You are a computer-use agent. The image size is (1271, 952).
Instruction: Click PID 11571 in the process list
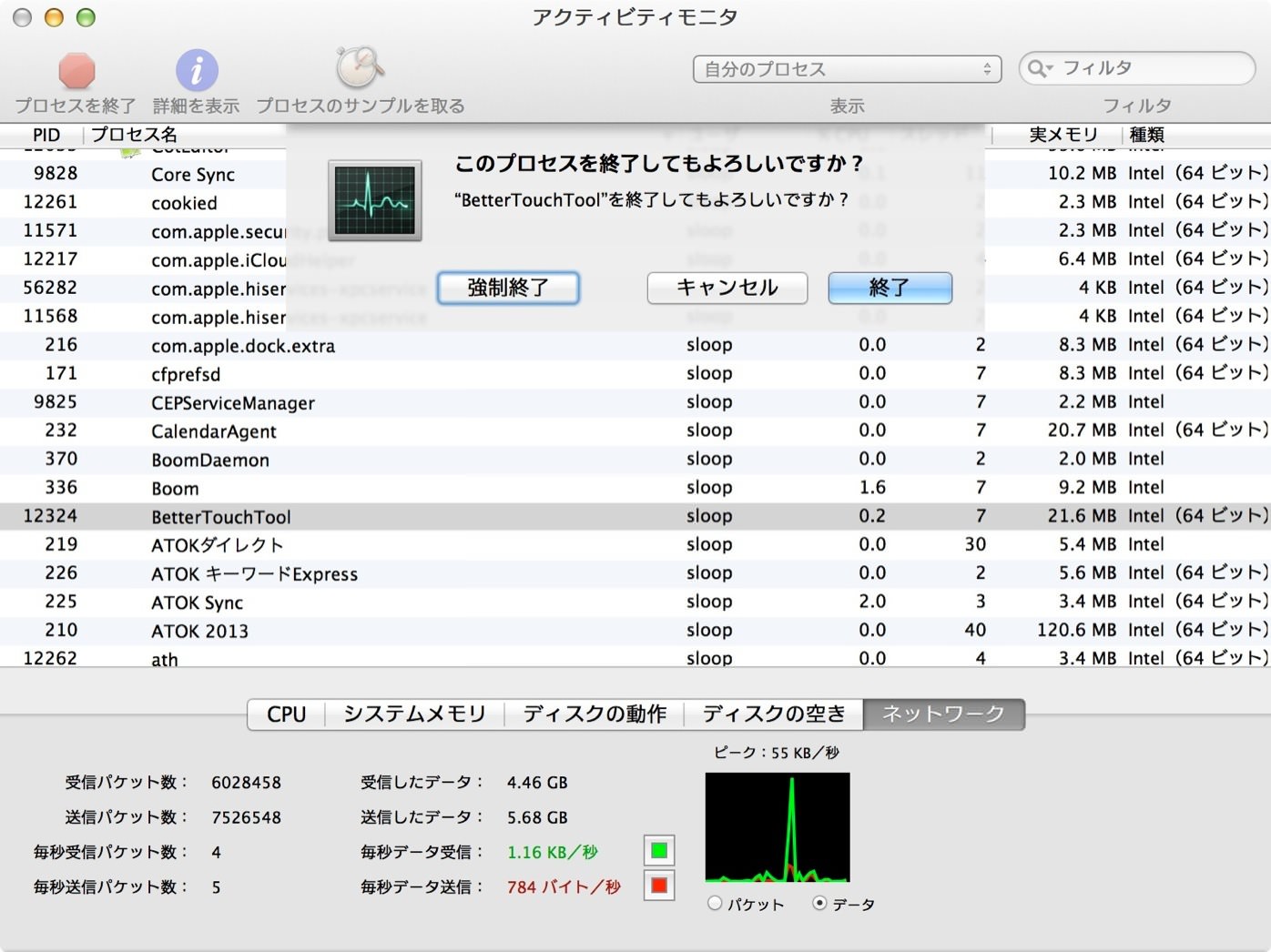click(50, 230)
